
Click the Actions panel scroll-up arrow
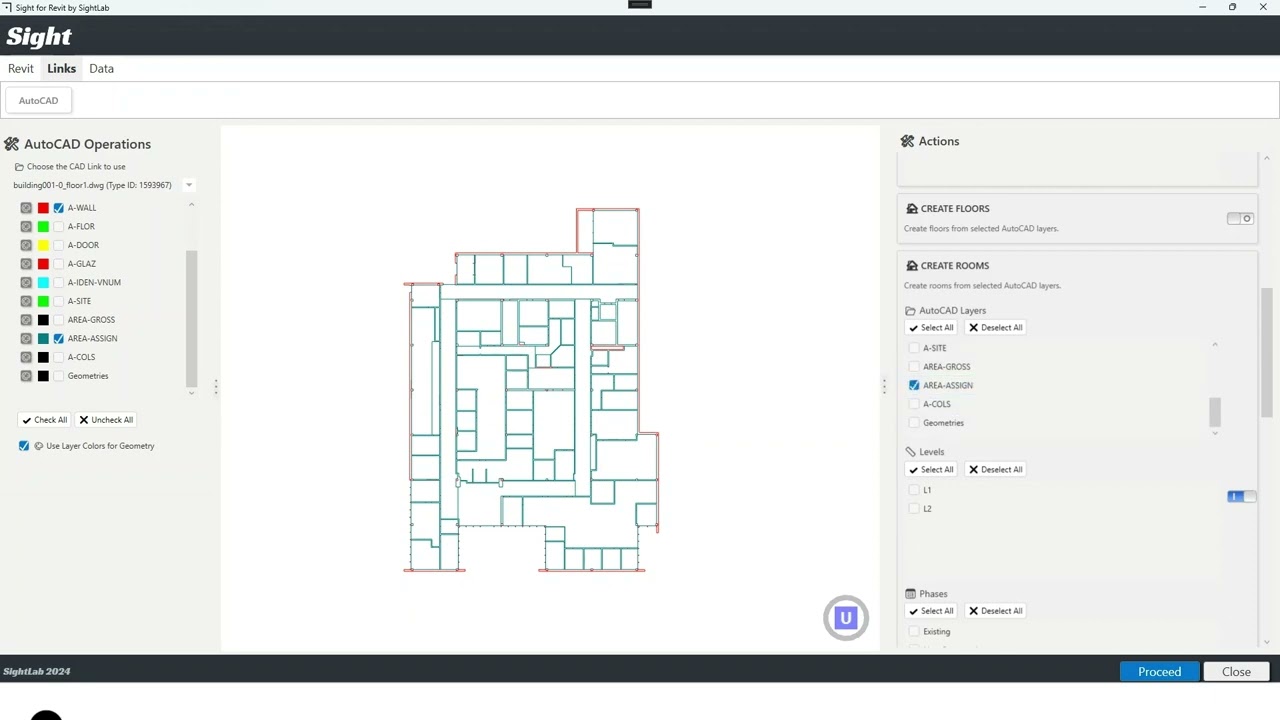pos(1267,159)
